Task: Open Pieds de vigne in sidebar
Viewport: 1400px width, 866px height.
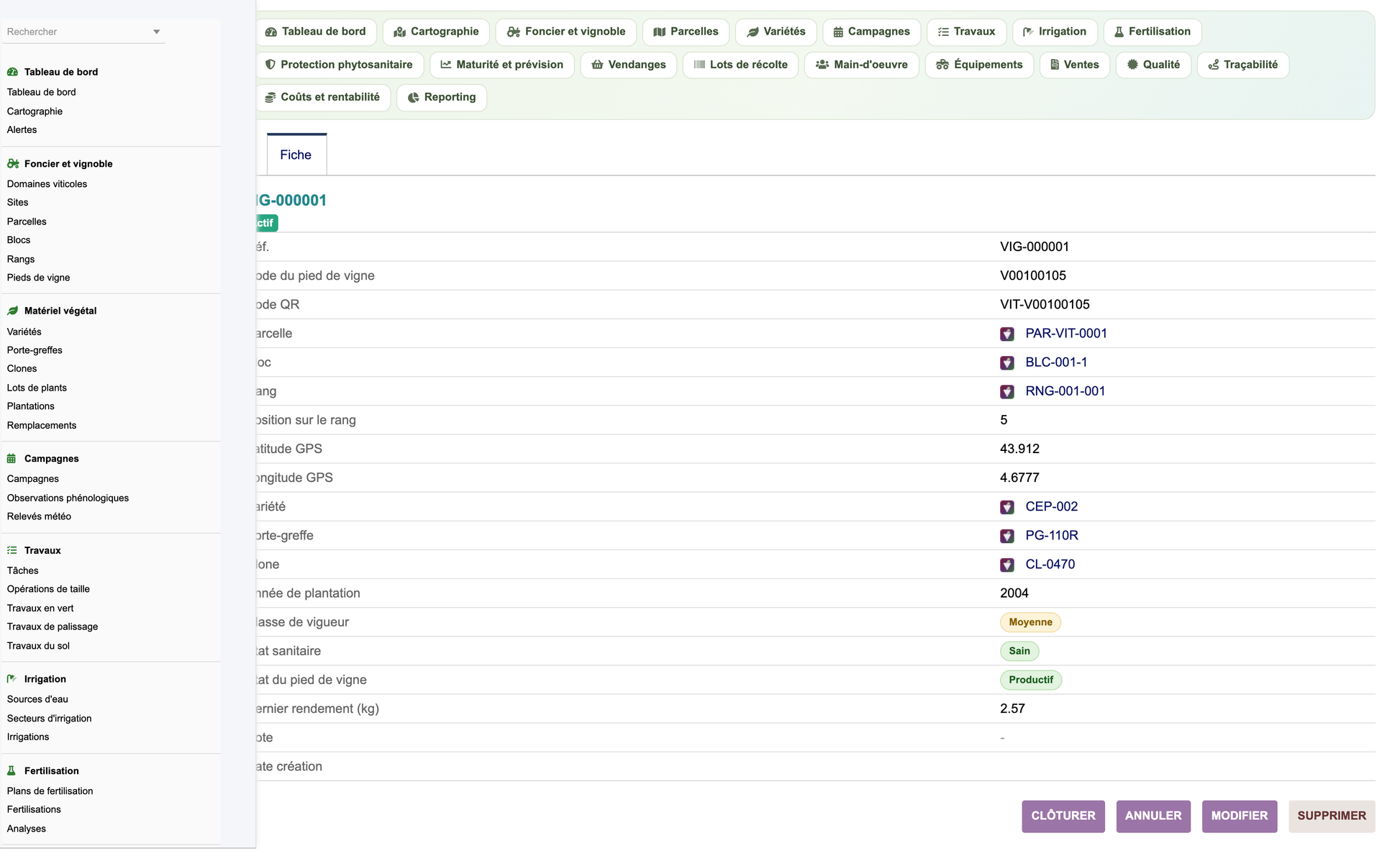Action: pos(38,278)
